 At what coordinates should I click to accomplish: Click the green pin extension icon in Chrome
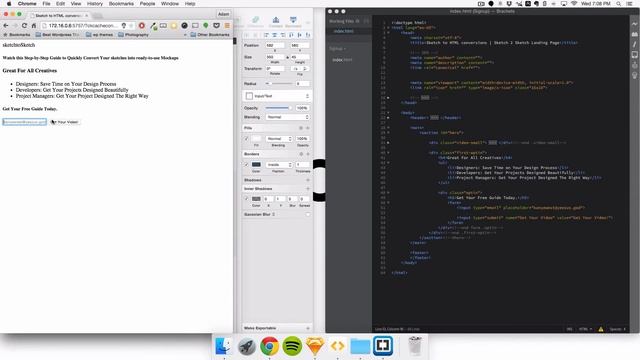click(x=206, y=26)
